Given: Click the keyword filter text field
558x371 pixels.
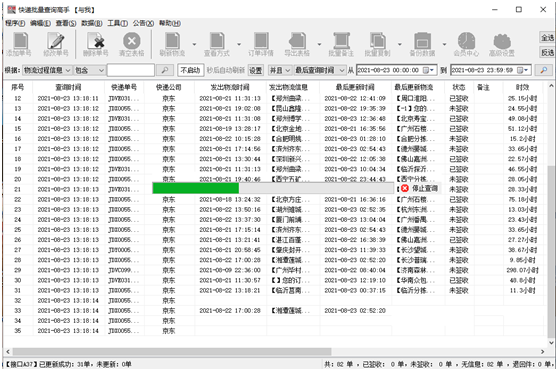Looking at the screenshot, I should pyautogui.click(x=131, y=70).
